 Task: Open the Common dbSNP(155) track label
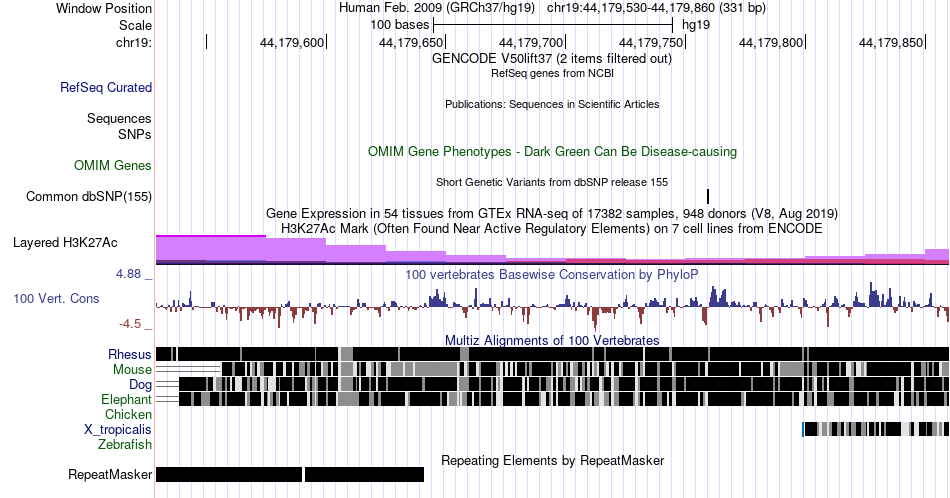click(89, 196)
